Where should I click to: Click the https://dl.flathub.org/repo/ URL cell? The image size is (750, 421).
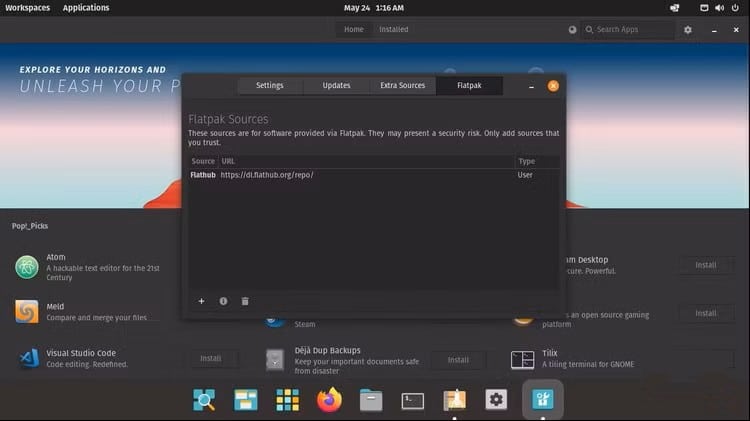coord(267,175)
